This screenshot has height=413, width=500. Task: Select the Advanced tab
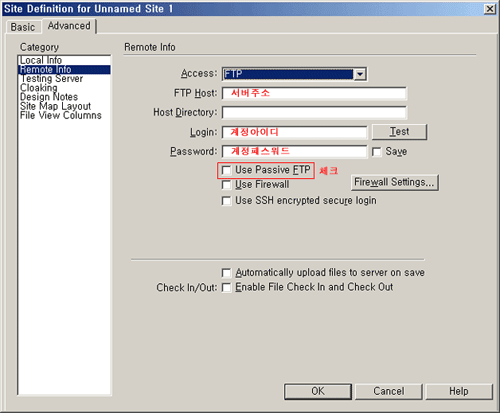69,26
